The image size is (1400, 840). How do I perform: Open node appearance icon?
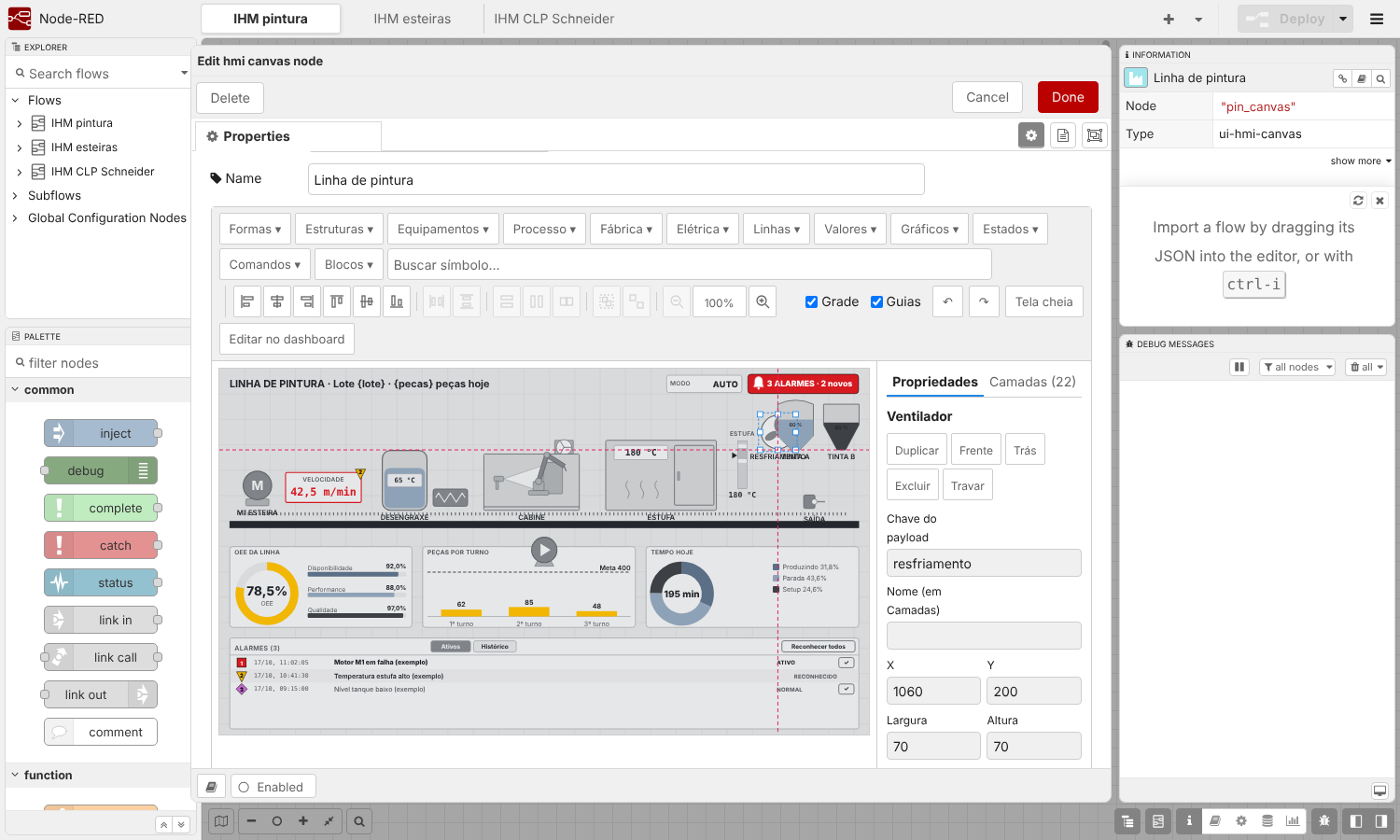(x=1095, y=135)
